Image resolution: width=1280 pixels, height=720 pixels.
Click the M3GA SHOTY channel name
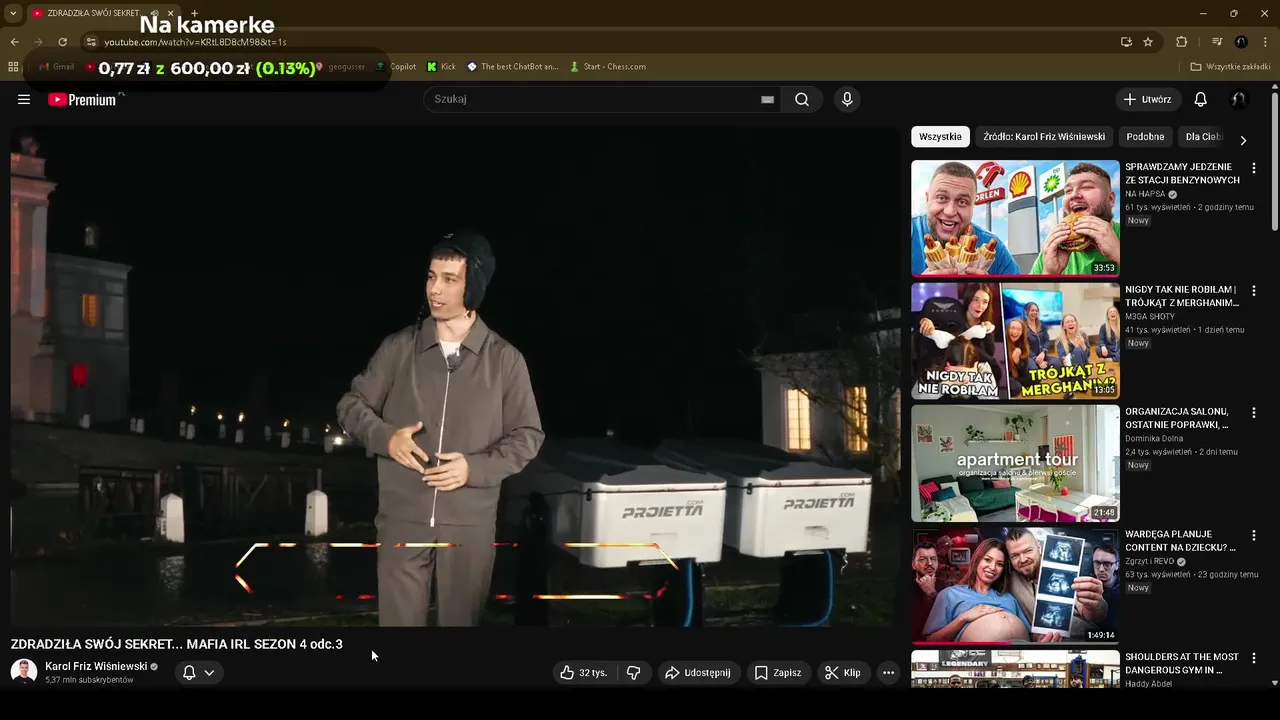pos(1150,316)
